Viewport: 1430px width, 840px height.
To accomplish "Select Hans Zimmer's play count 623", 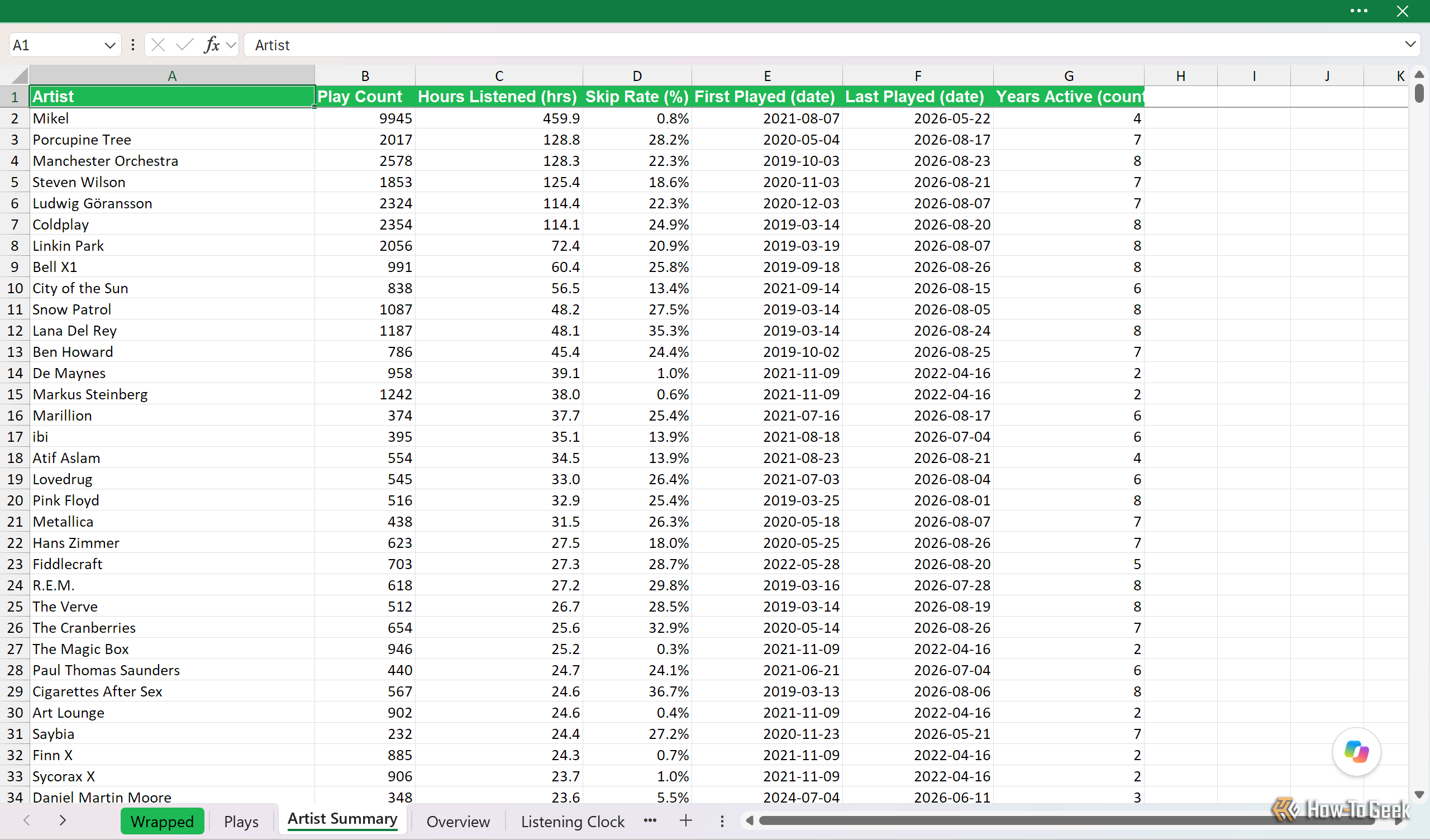I will [365, 543].
